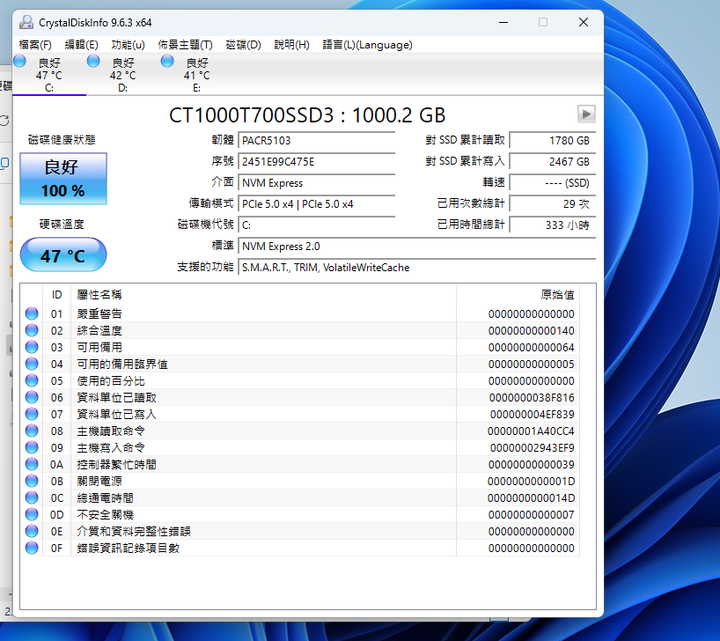The height and width of the screenshot is (641, 720).
Task: Click the disk title CT1000T700SSD3 : 1000.2 GB
Action: [x=307, y=115]
